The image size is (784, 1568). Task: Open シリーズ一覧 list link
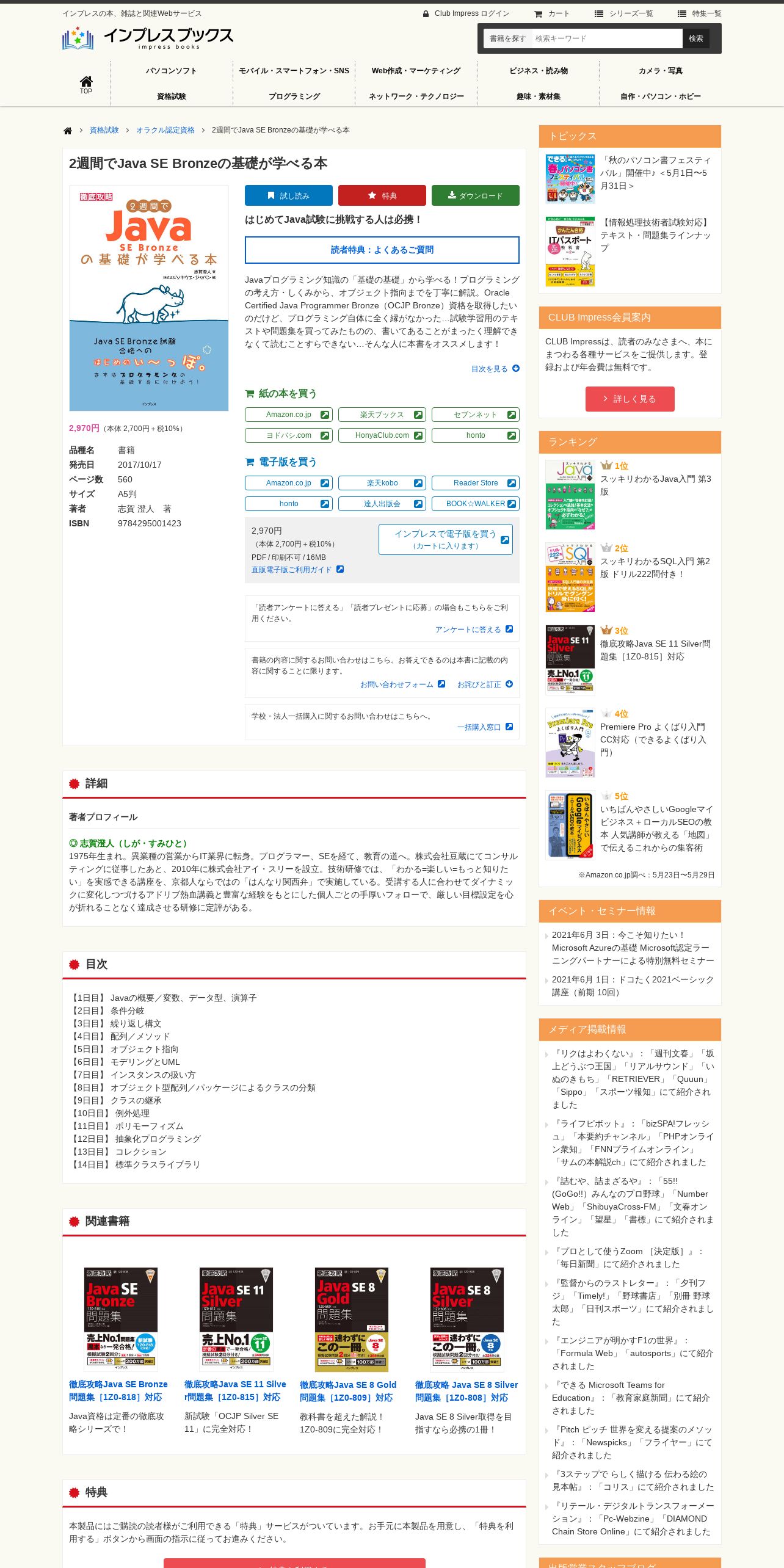pyautogui.click(x=623, y=13)
